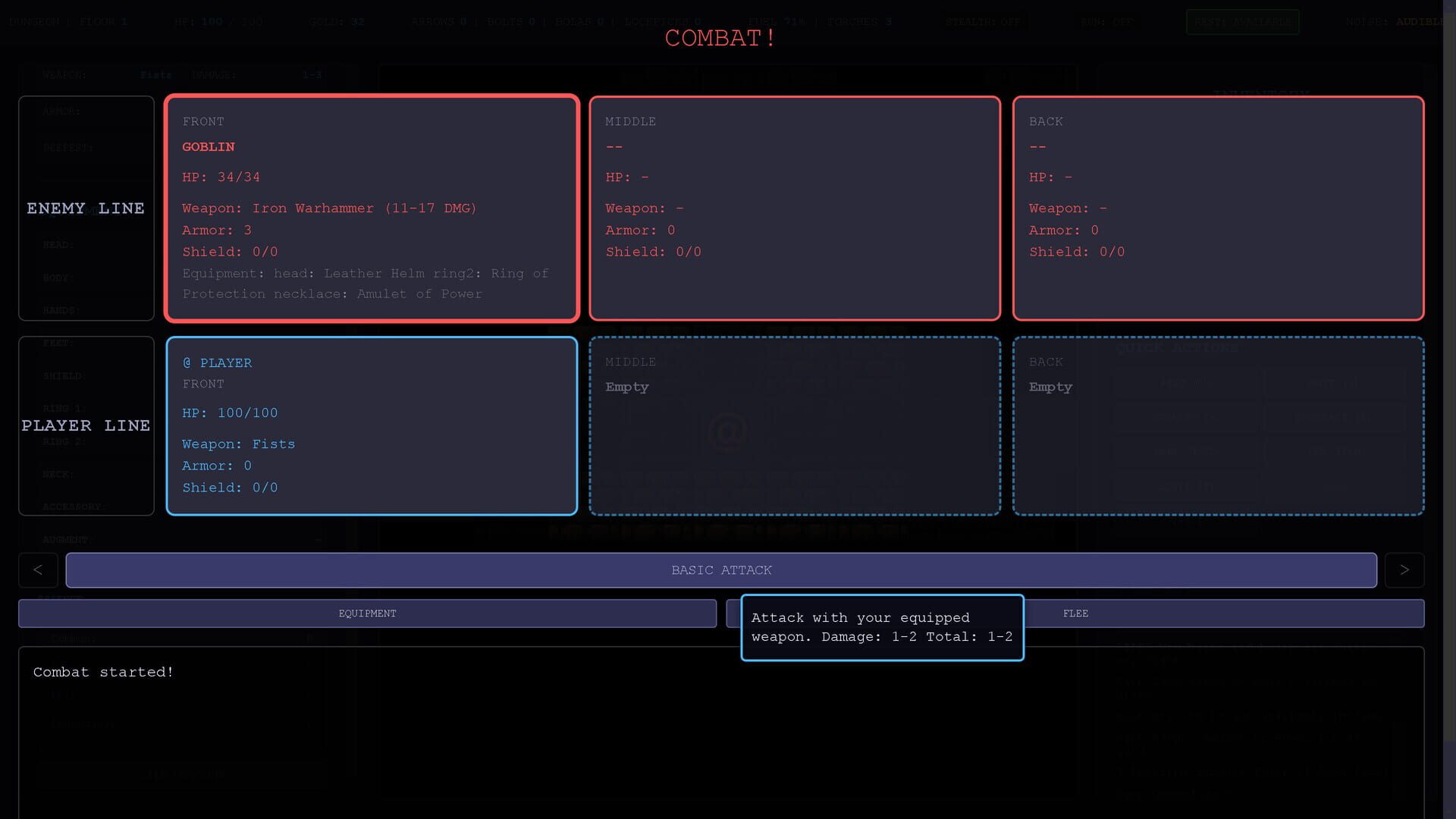1456x819 pixels.
Task: Click the BASIC ATTACK action bar
Action: 721,570
